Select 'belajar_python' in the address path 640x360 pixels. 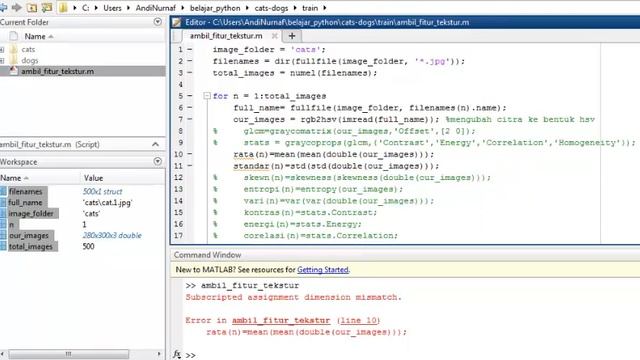point(215,8)
